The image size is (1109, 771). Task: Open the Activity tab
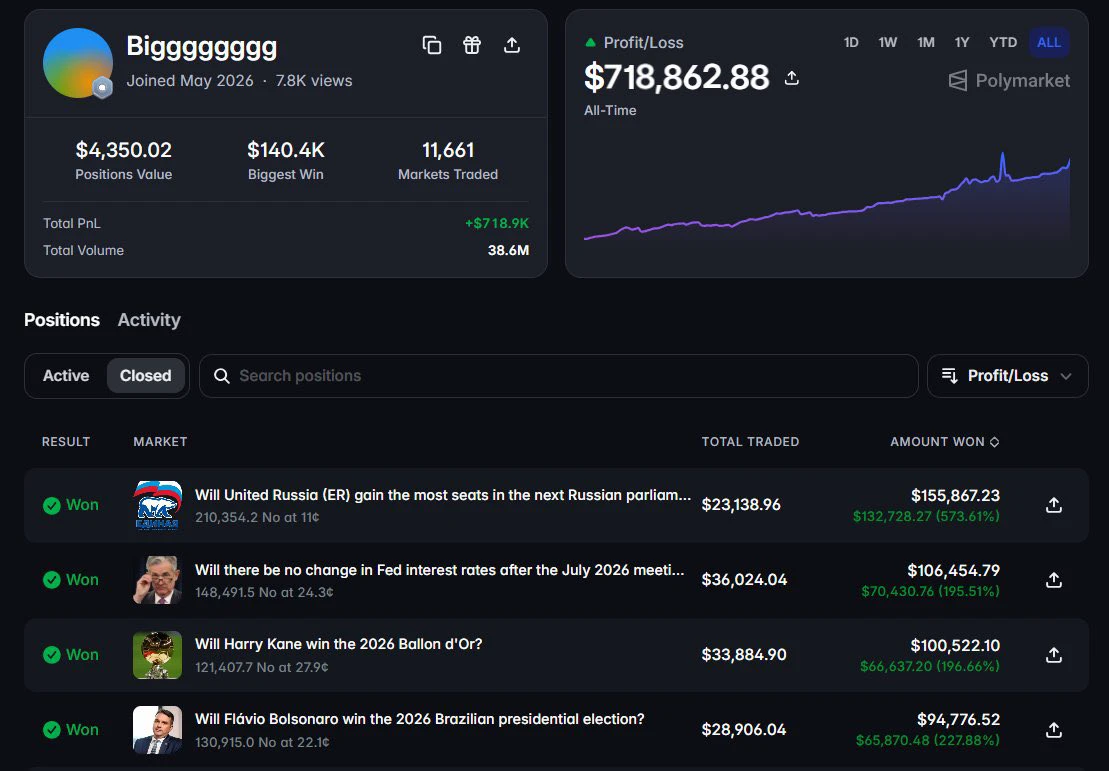click(149, 320)
